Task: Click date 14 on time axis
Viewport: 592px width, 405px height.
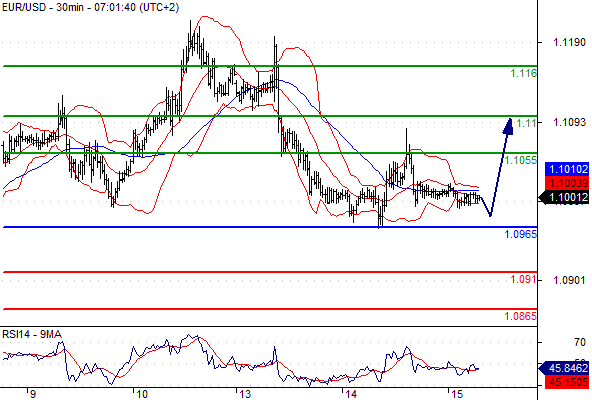Action: click(351, 394)
